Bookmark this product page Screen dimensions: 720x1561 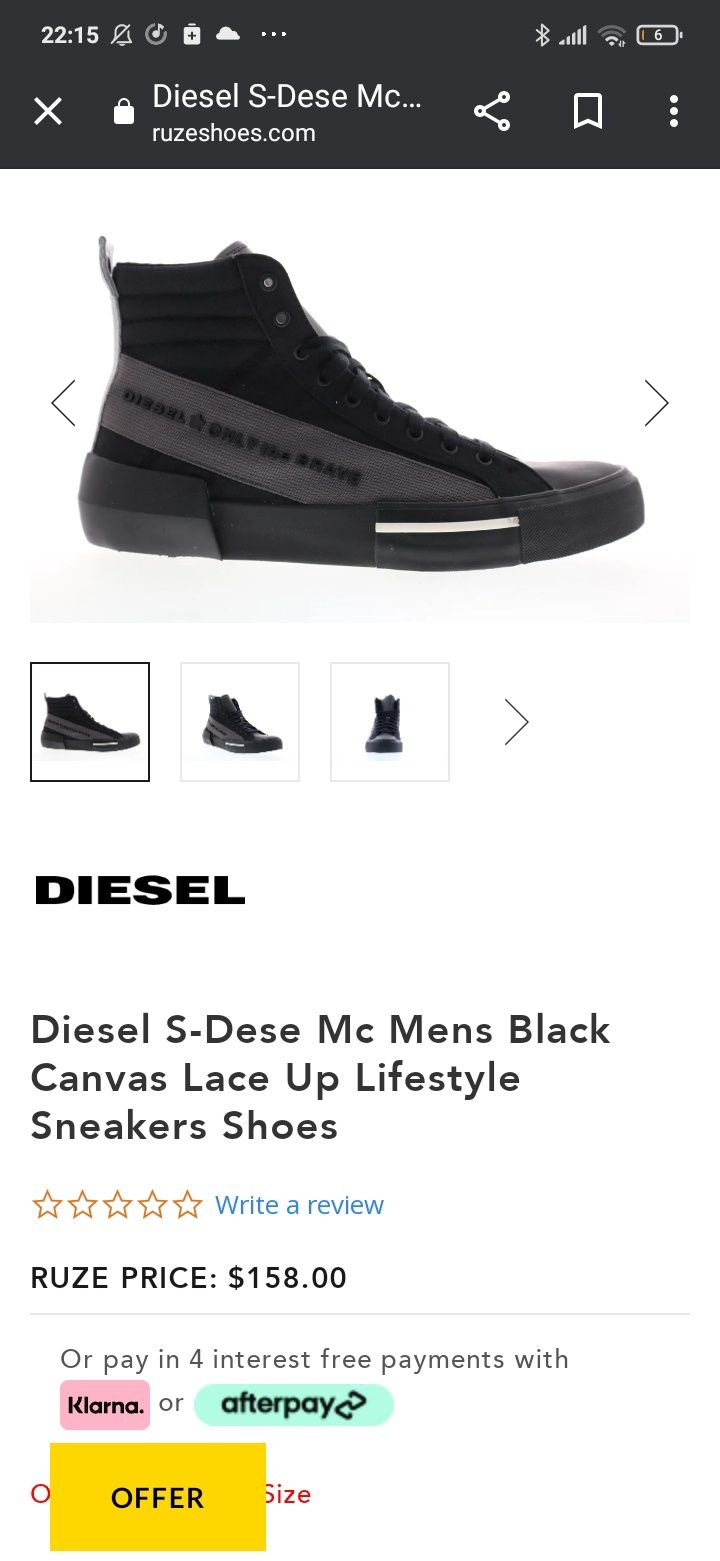point(588,111)
